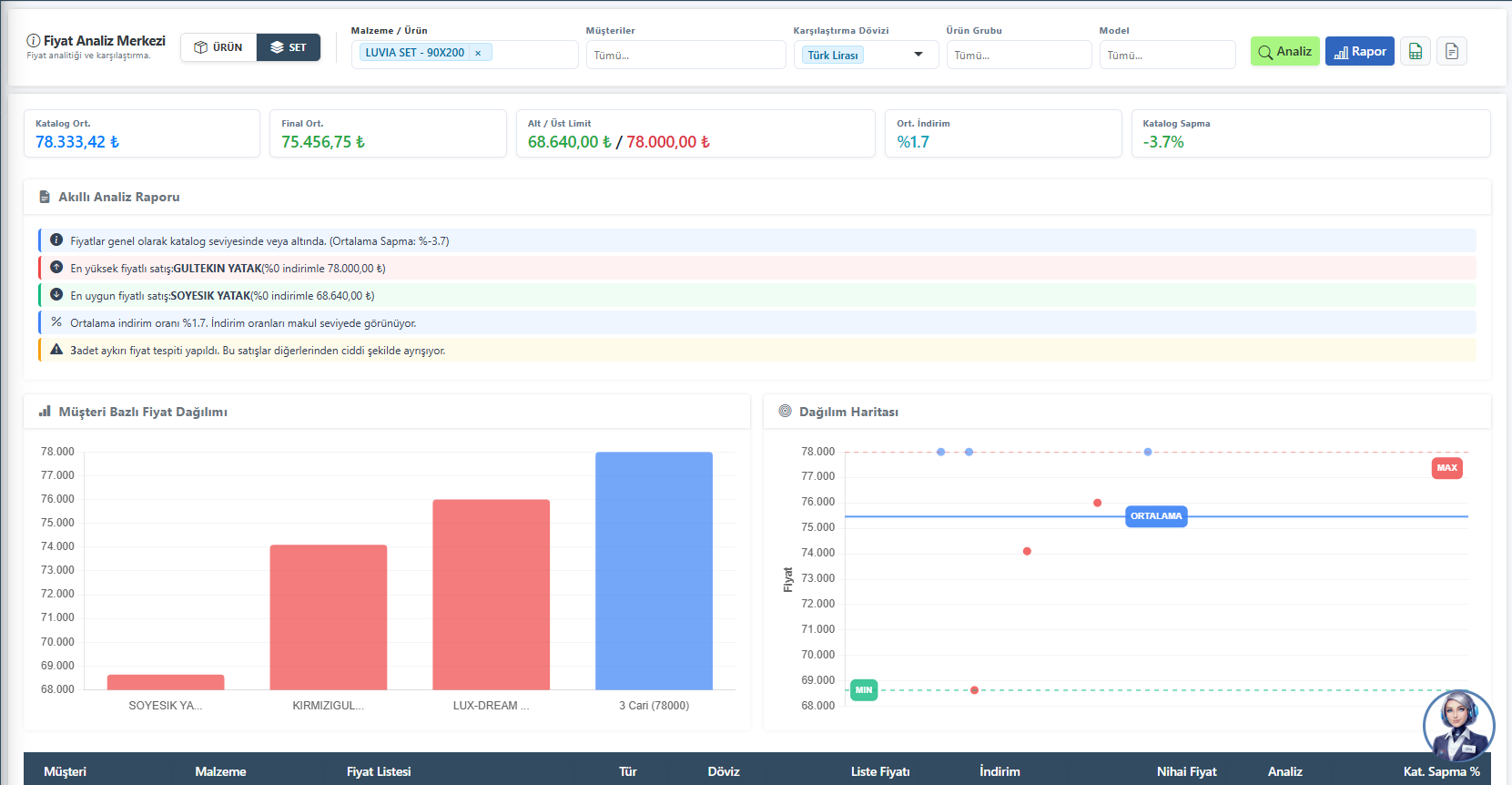This screenshot has width=1512, height=785.
Task: Click the info icon beside Fiyat Analiz Merkezi
Action: (34, 41)
